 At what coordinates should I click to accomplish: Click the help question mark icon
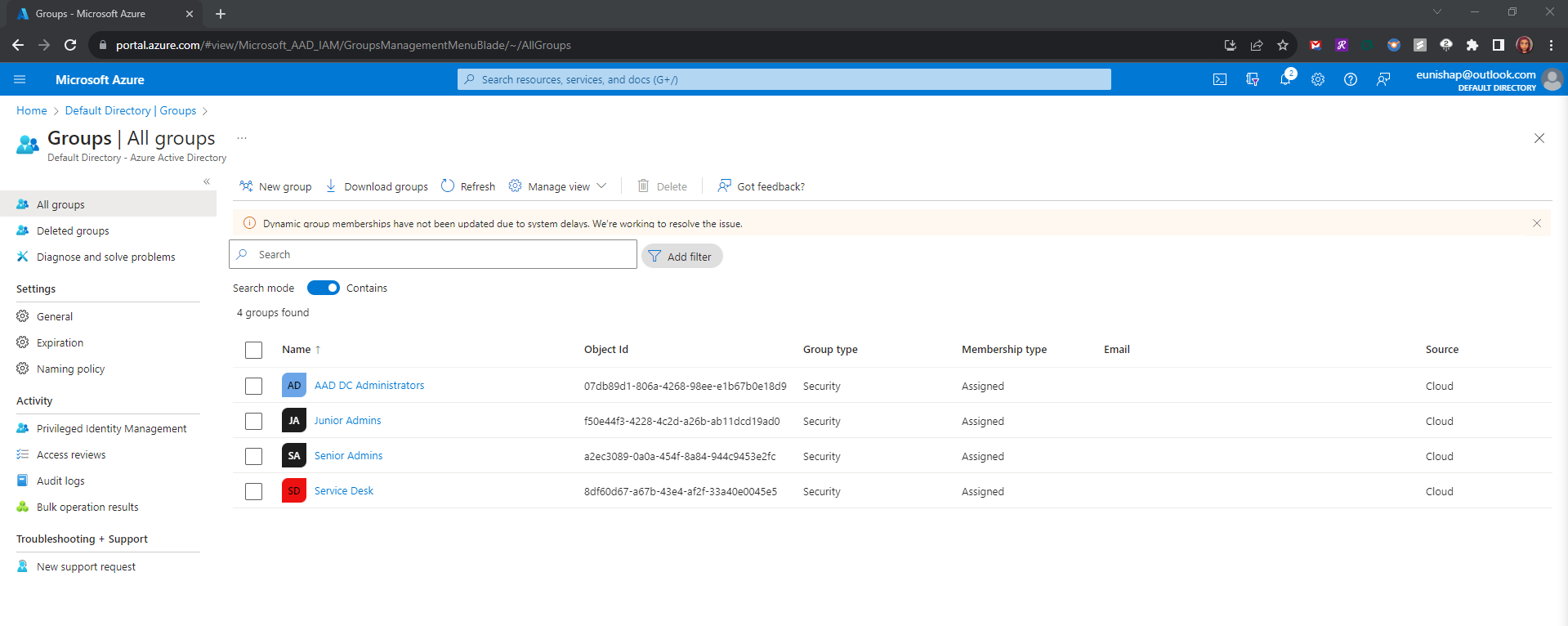pyautogui.click(x=1351, y=79)
